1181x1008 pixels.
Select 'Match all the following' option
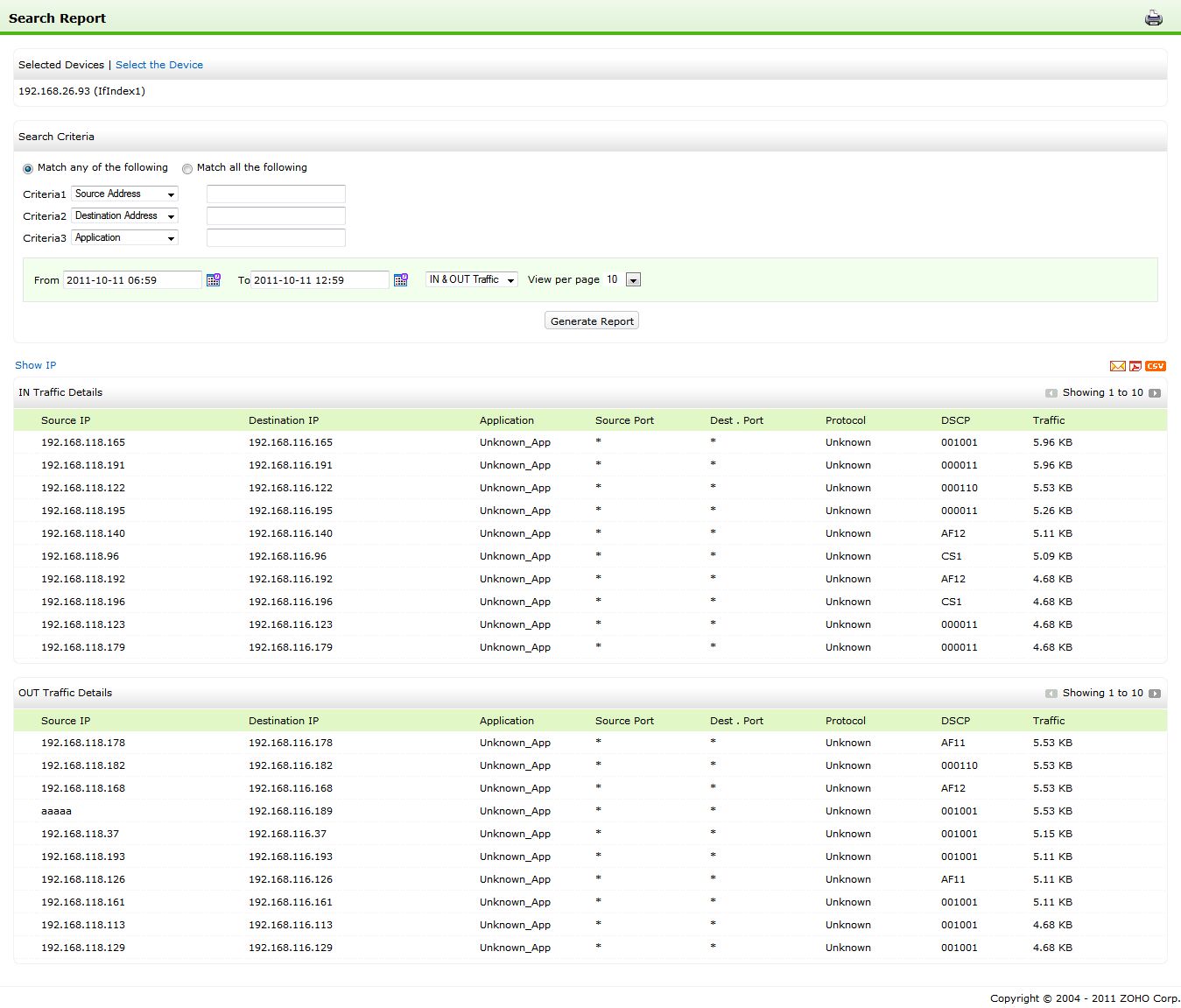click(x=187, y=168)
